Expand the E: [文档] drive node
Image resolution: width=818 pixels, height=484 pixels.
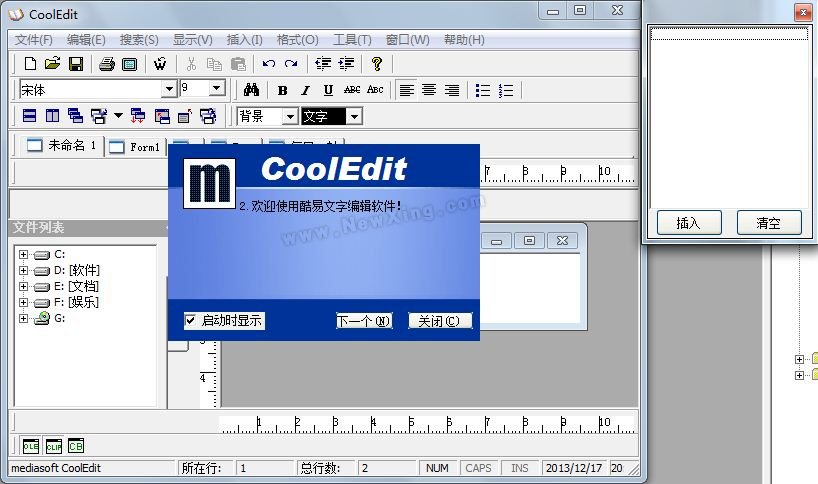23,286
